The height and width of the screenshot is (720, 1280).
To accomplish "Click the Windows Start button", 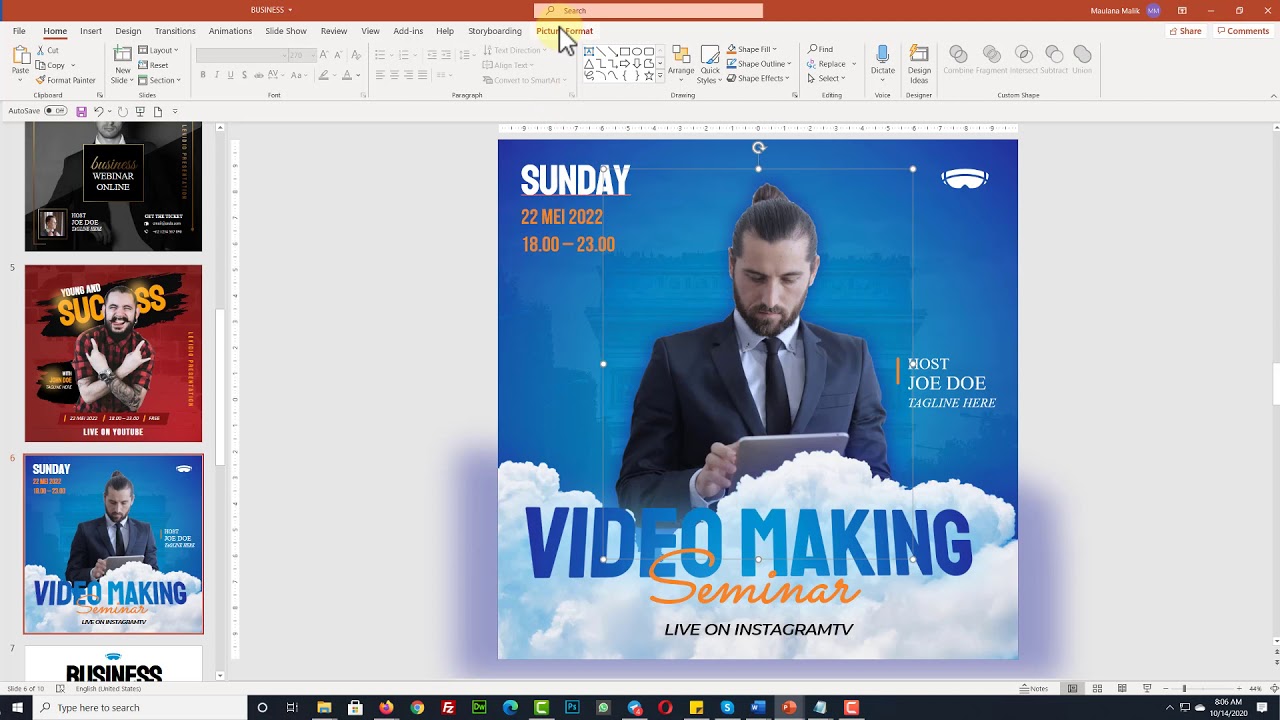I will pos(17,707).
